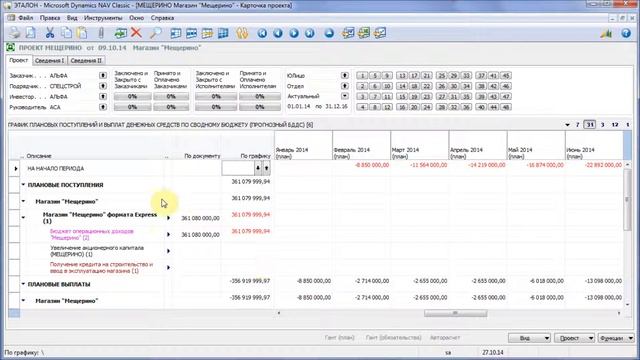Screen dimensions: 640x360
Task: Click the green Insert new record icon
Action: [120, 33]
